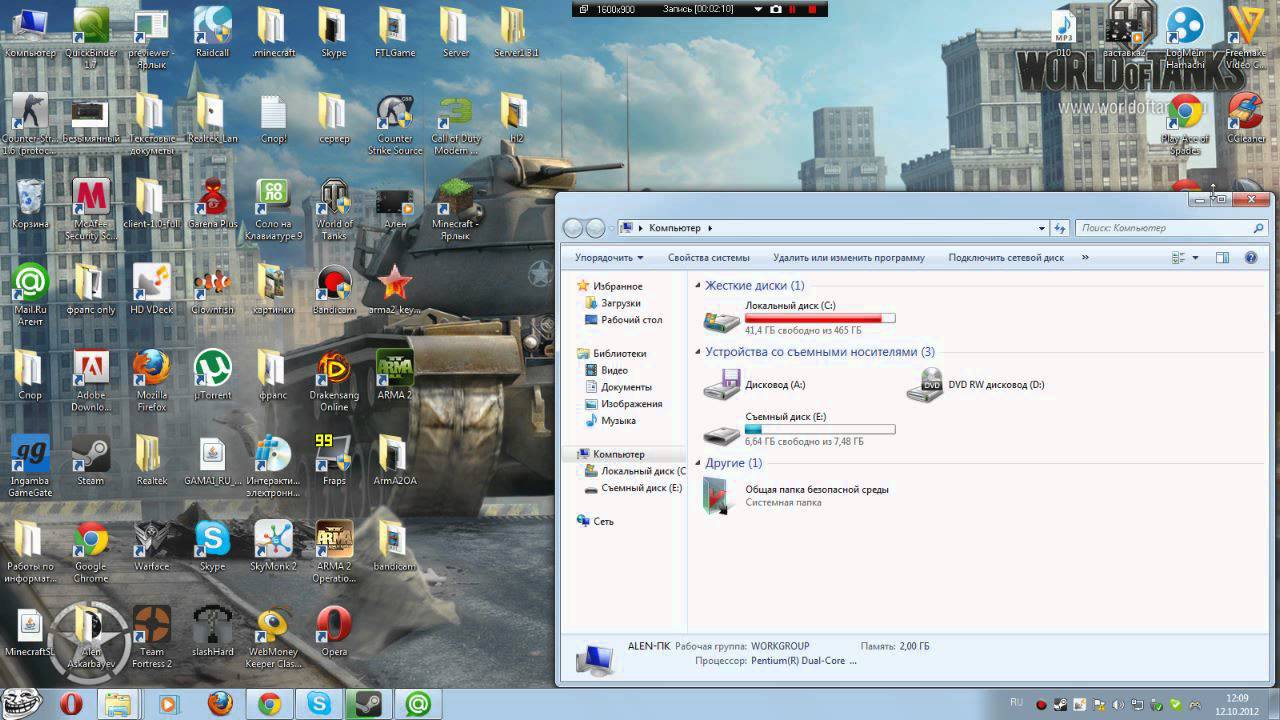
Task: Select the Google Chrome desktop icon
Action: click(91, 550)
